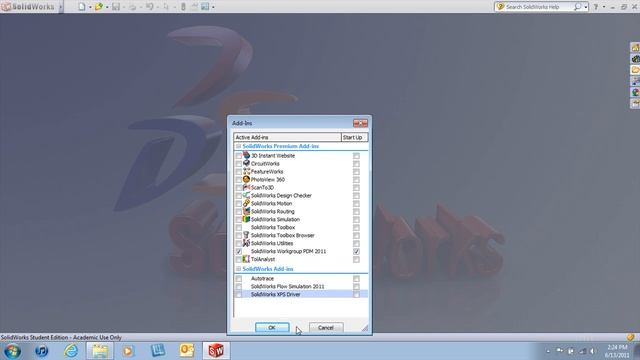The height and width of the screenshot is (360, 640).
Task: Enable 3D Instant Website add-in checkbox
Action: coord(239,156)
